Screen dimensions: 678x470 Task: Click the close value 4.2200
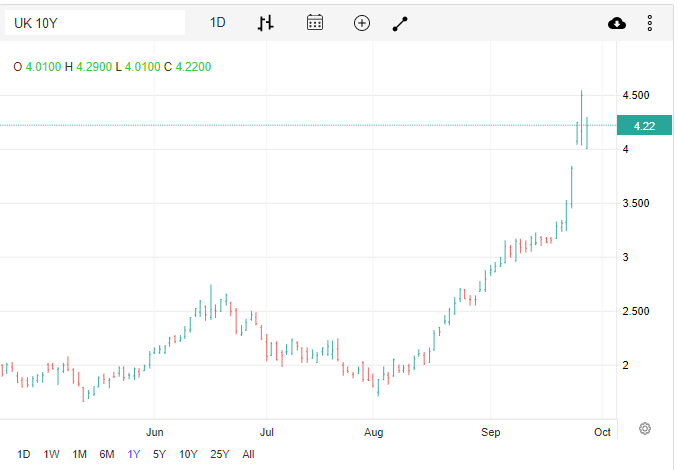click(193, 67)
